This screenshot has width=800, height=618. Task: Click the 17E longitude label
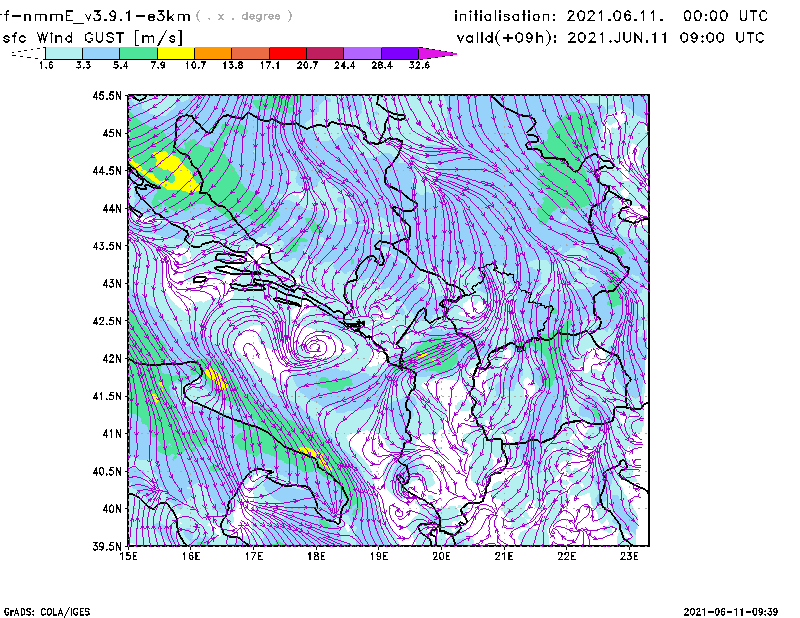254,556
